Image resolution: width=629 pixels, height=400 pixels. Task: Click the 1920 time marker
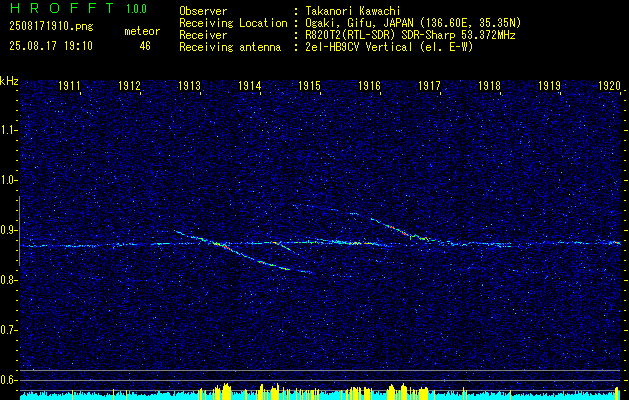[609, 85]
